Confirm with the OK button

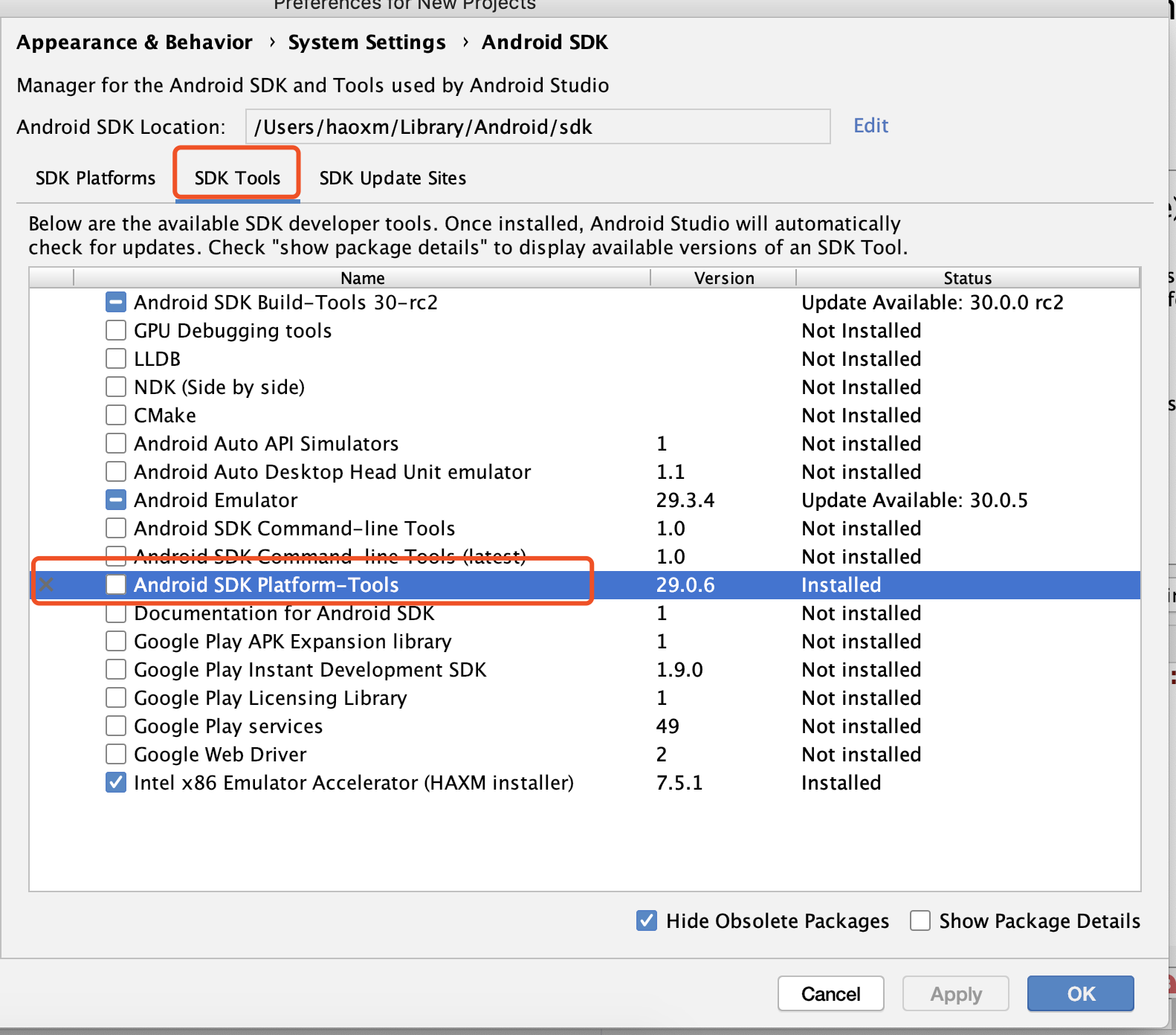pos(1080,994)
